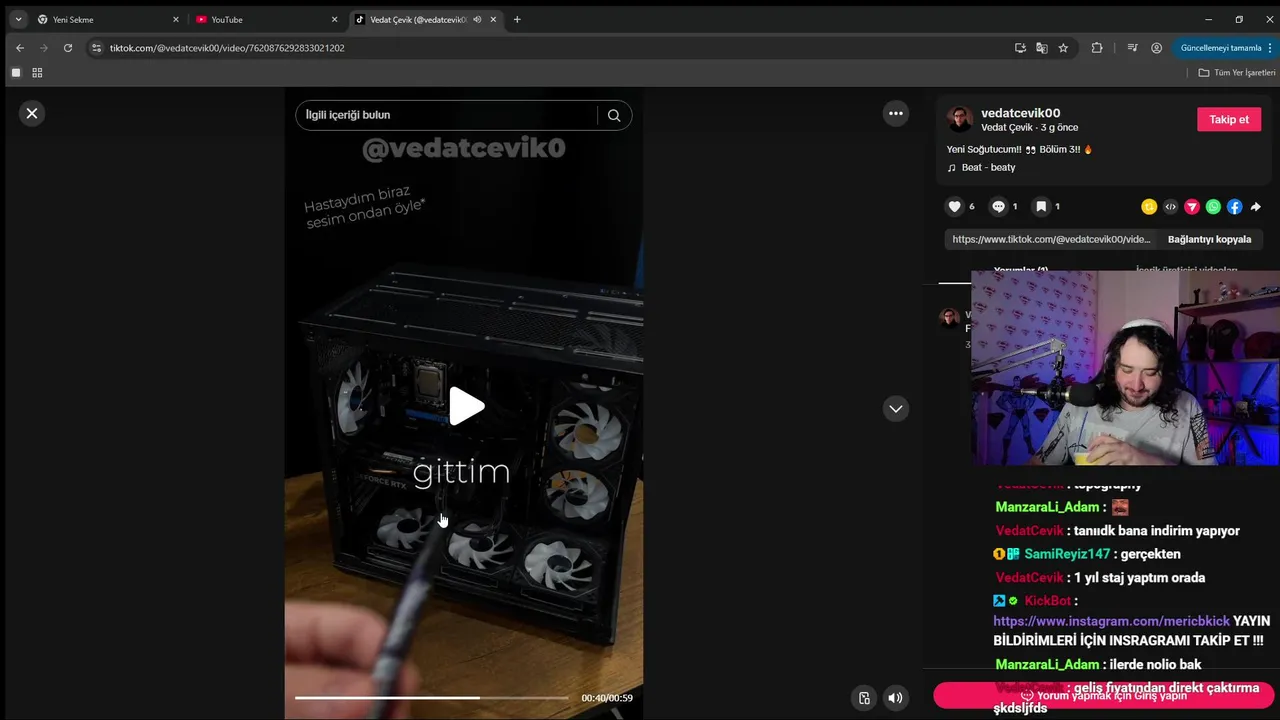This screenshot has height=720, width=1280.
Task: Click vedatcevik00 profile avatar
Action: pyautogui.click(x=960, y=119)
